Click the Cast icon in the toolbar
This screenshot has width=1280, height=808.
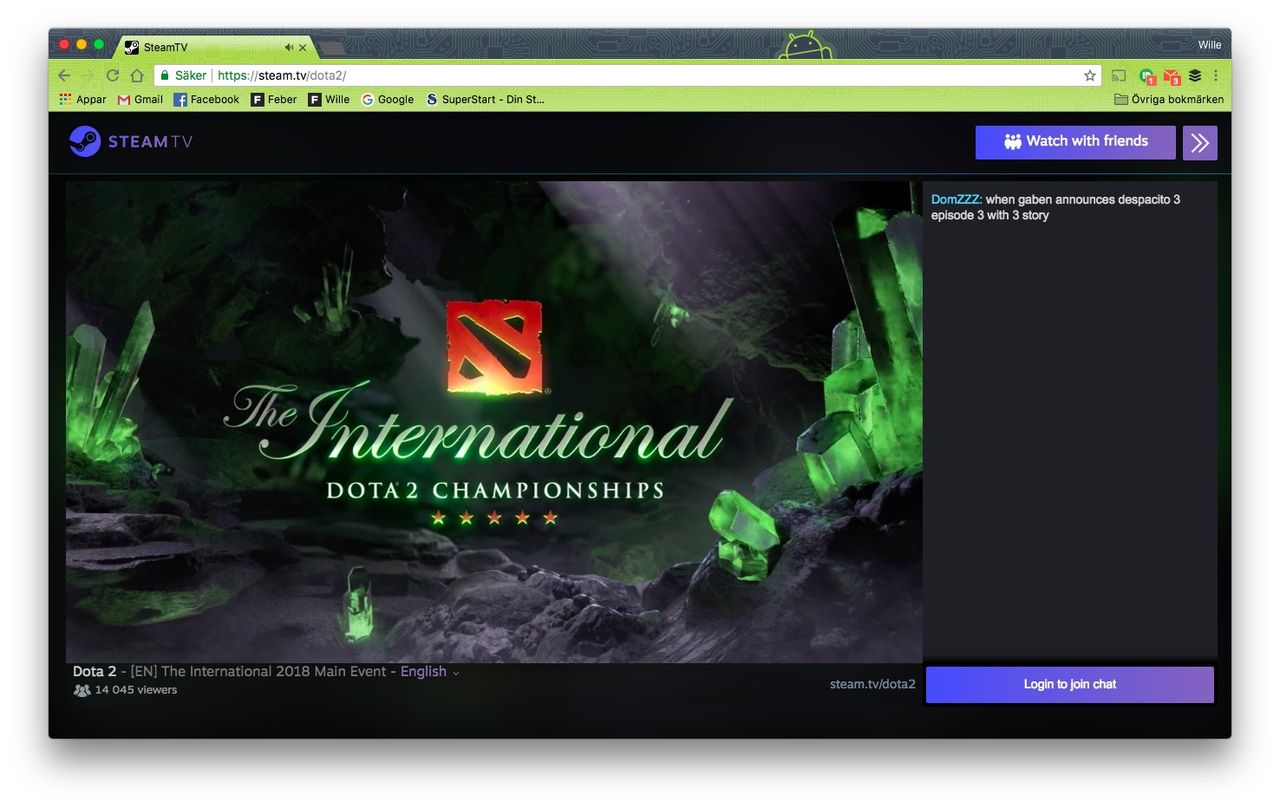pyautogui.click(x=1119, y=76)
